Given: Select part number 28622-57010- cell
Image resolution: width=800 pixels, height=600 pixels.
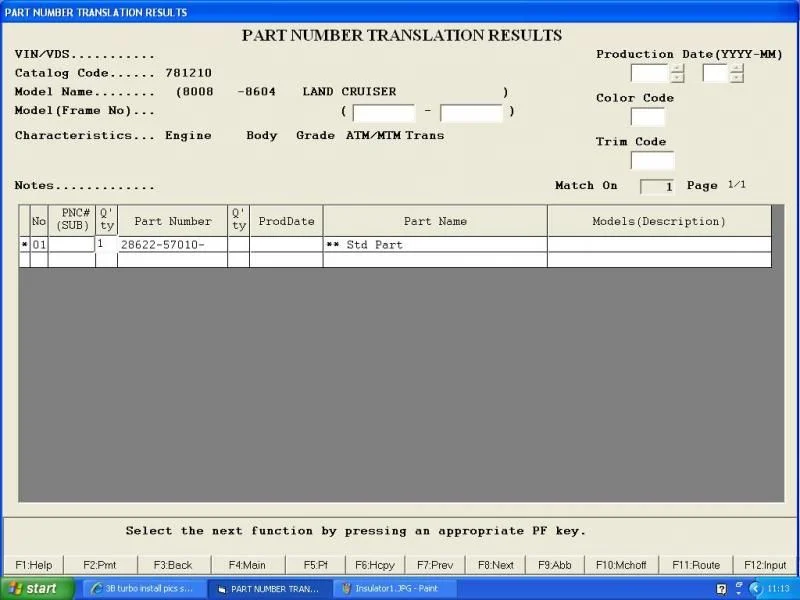Looking at the screenshot, I should click(x=172, y=244).
